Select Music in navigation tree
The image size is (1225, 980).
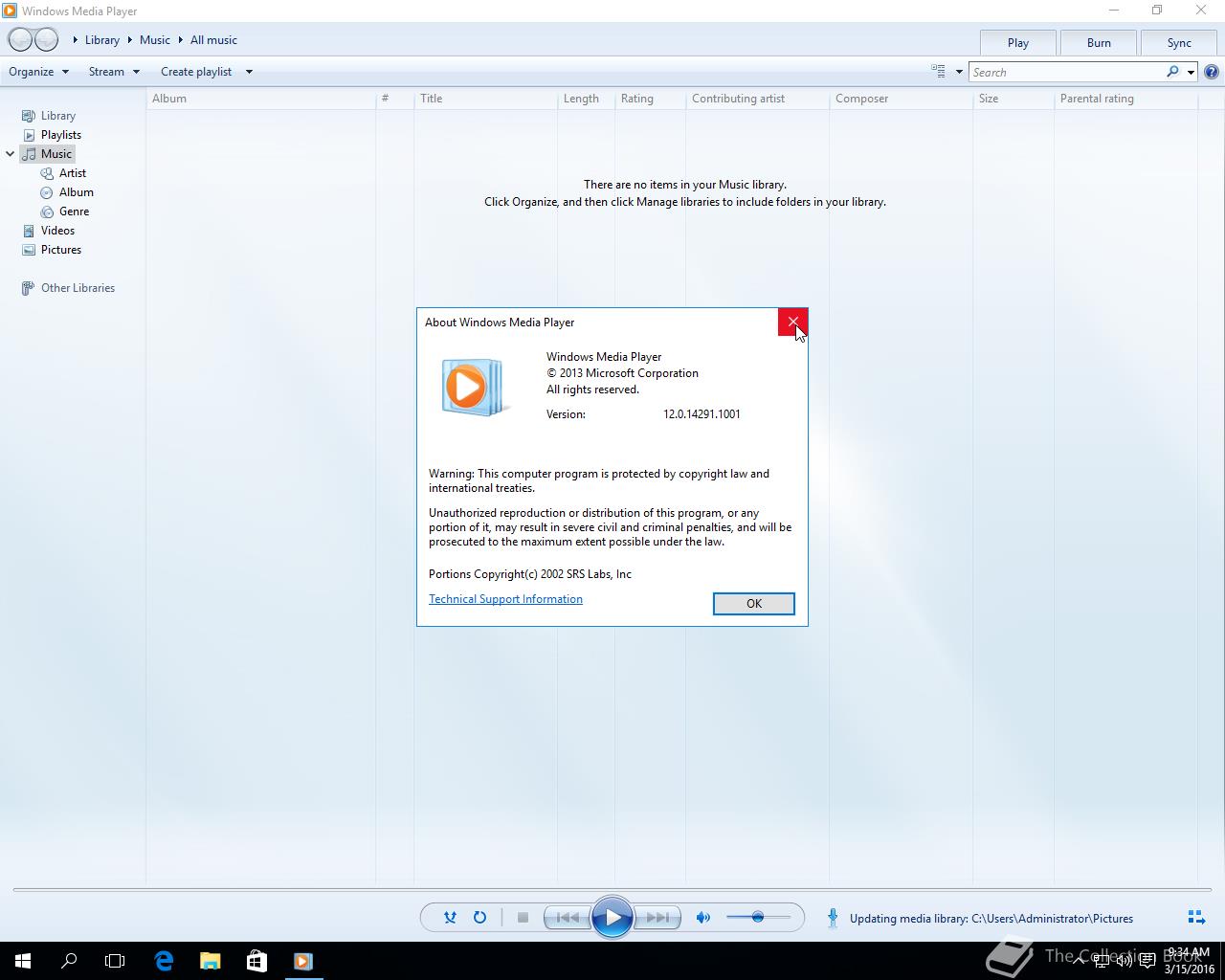(x=47, y=154)
